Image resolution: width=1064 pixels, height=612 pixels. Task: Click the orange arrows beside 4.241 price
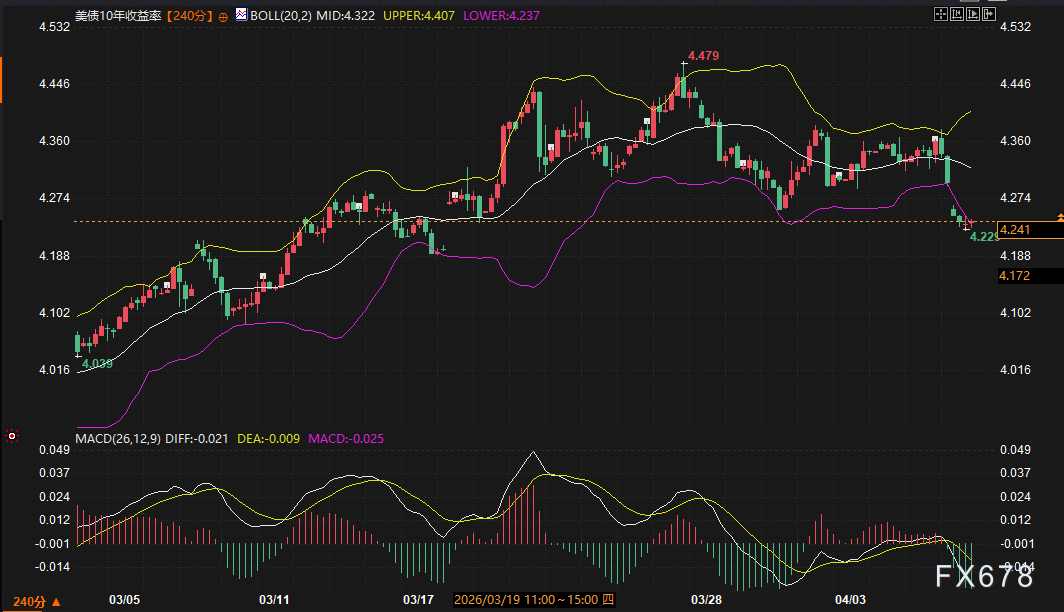[1059, 217]
